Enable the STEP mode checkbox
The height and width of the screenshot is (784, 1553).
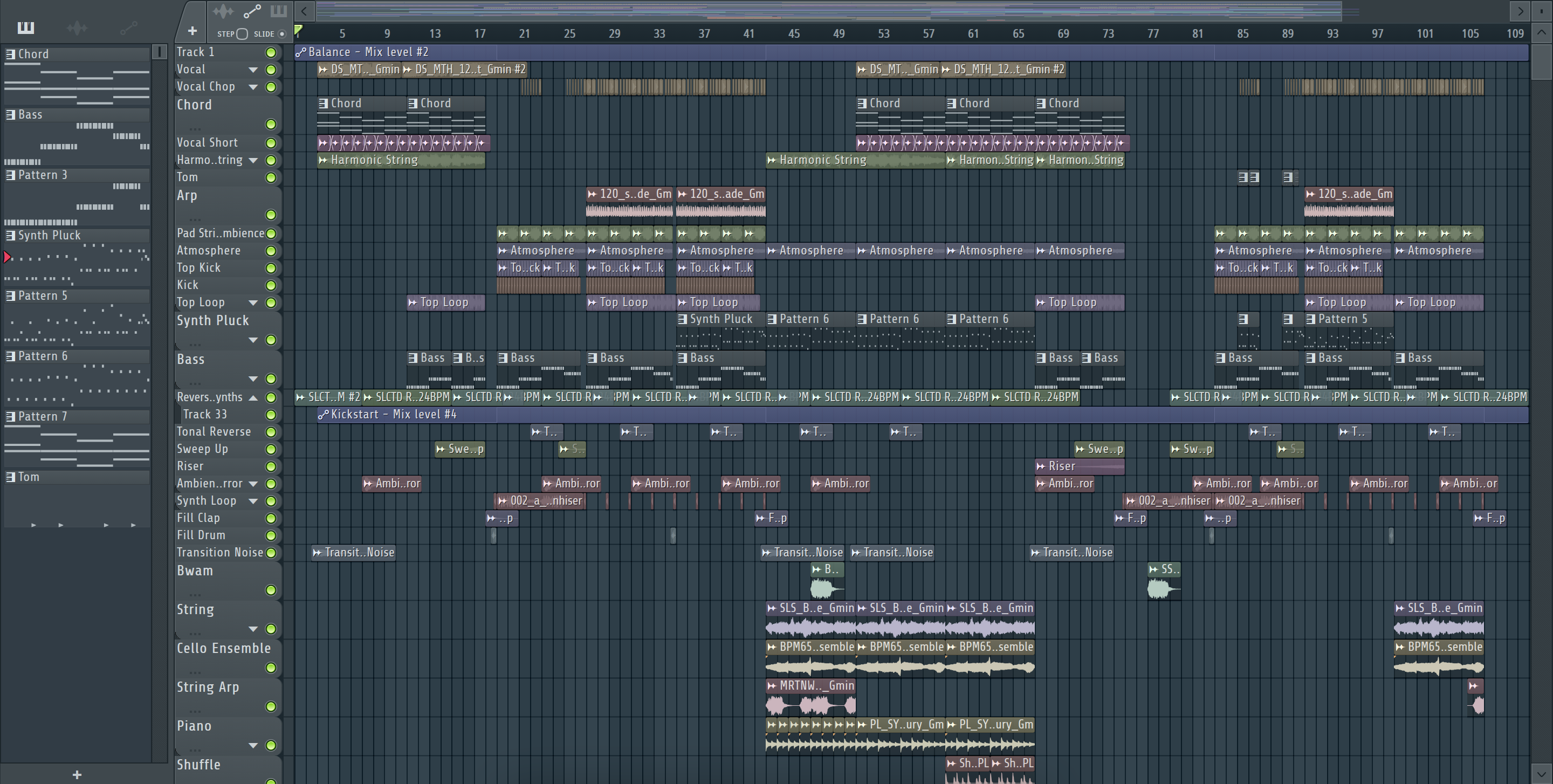point(242,34)
